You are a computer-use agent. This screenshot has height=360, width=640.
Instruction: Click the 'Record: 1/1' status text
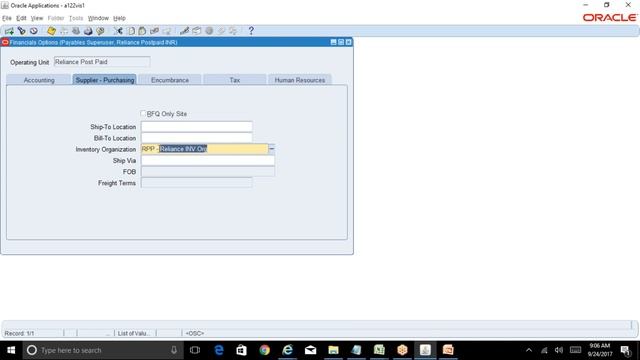[19, 333]
